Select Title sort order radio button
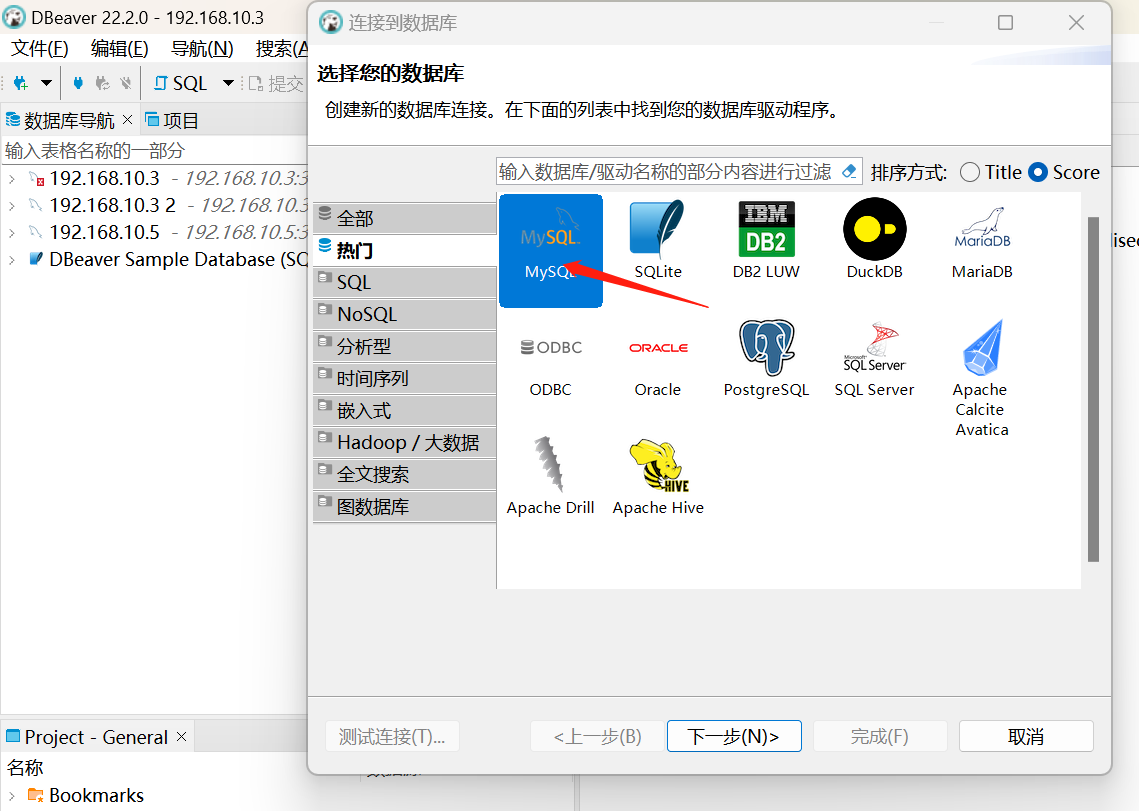Viewport: 1139px width, 811px height. [x=970, y=172]
